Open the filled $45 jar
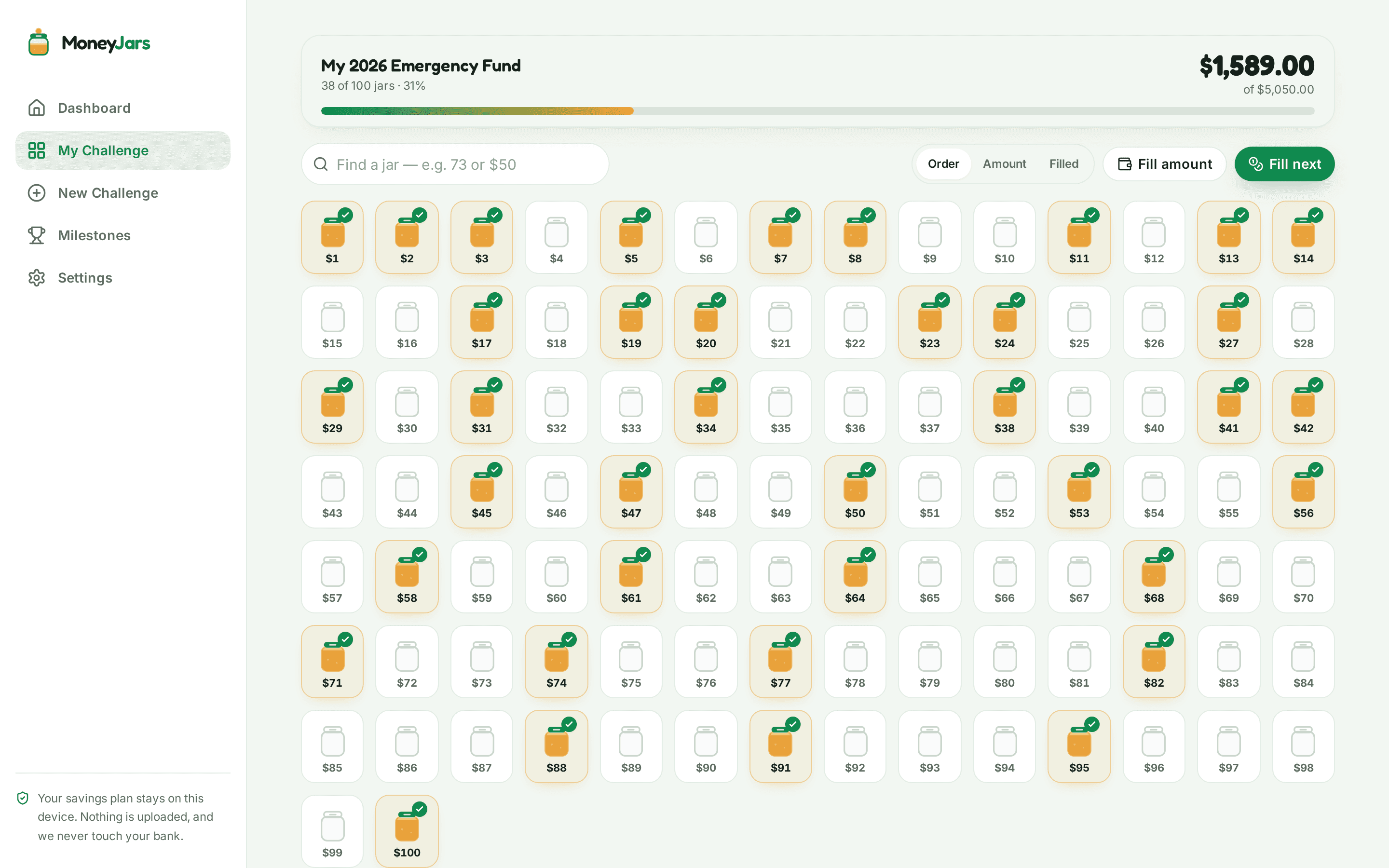Image resolution: width=1389 pixels, height=868 pixels. (482, 492)
